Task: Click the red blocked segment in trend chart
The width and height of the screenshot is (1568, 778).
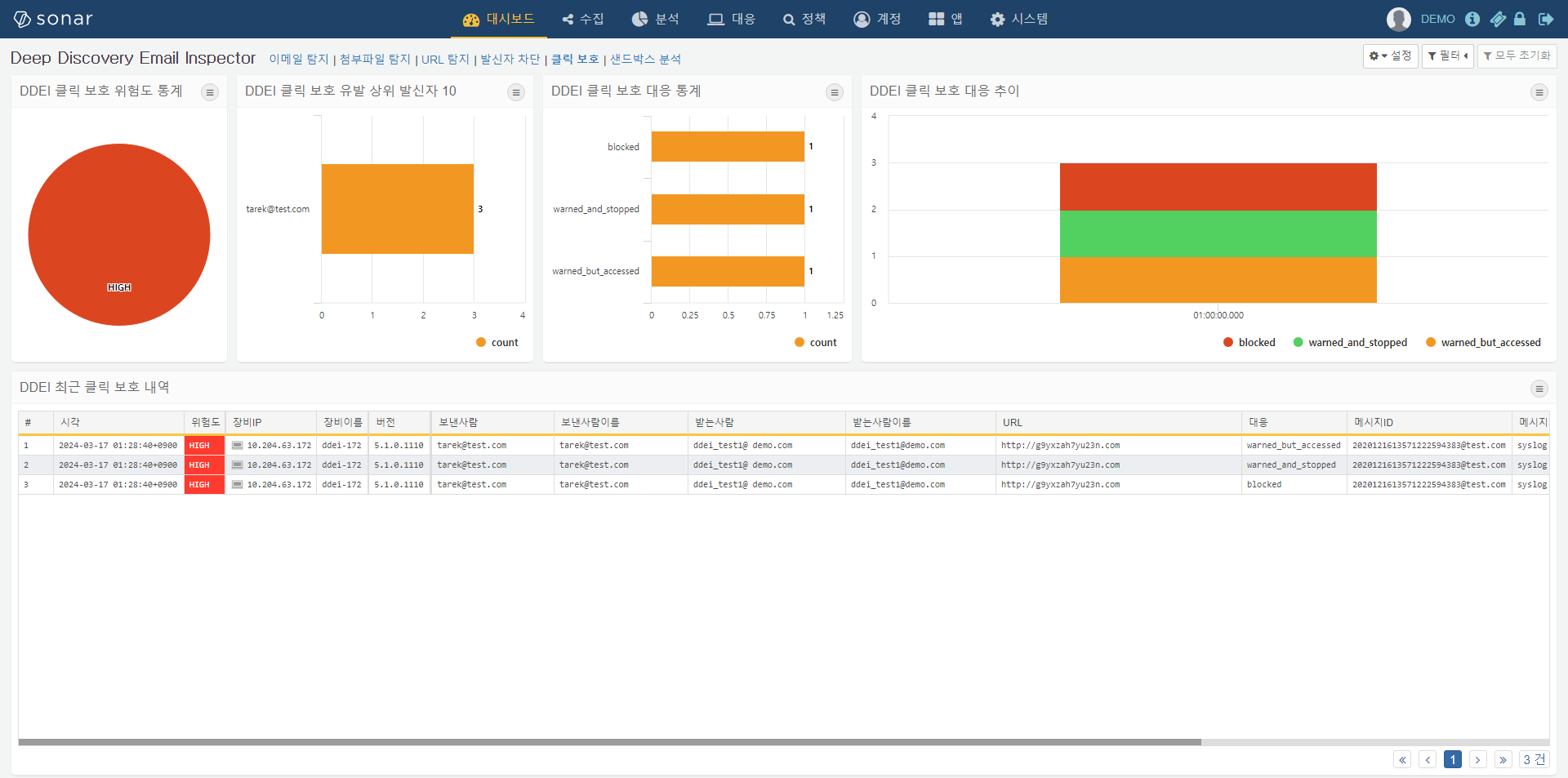Action: click(x=1218, y=187)
